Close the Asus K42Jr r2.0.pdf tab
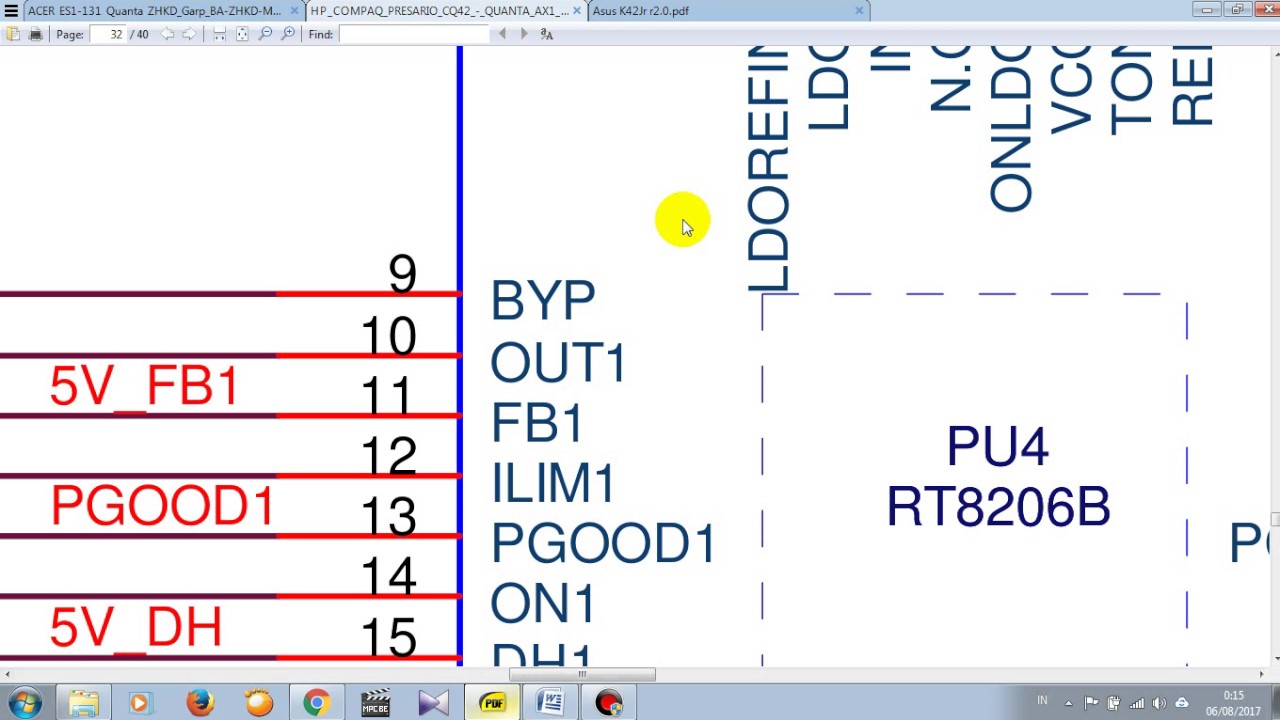The width and height of the screenshot is (1280, 720). 859,10
